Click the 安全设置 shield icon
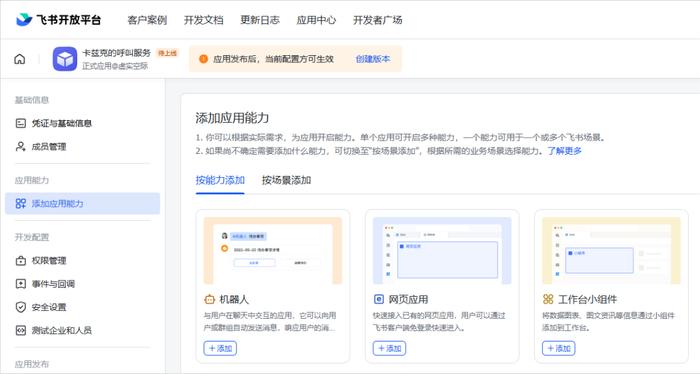The width and height of the screenshot is (700, 374). coord(21,307)
